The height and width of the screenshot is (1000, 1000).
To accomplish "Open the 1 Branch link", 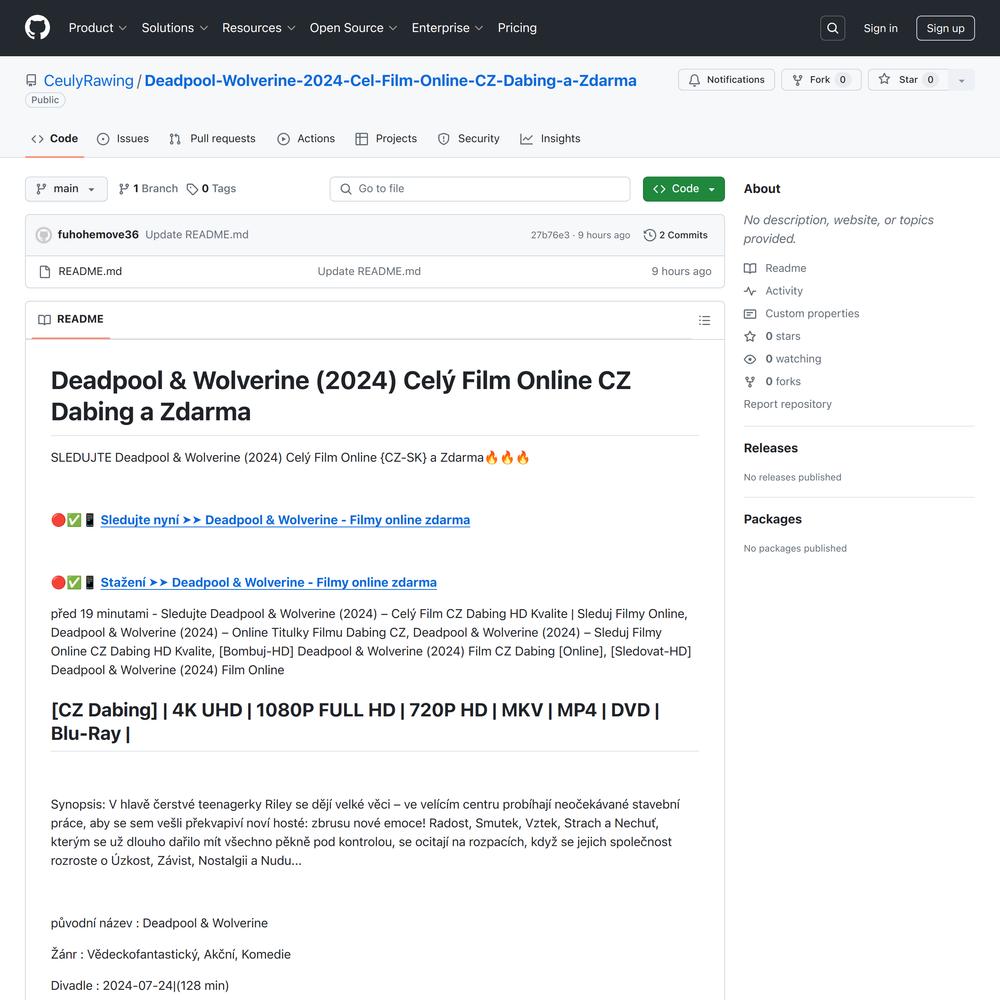I will tap(149, 189).
